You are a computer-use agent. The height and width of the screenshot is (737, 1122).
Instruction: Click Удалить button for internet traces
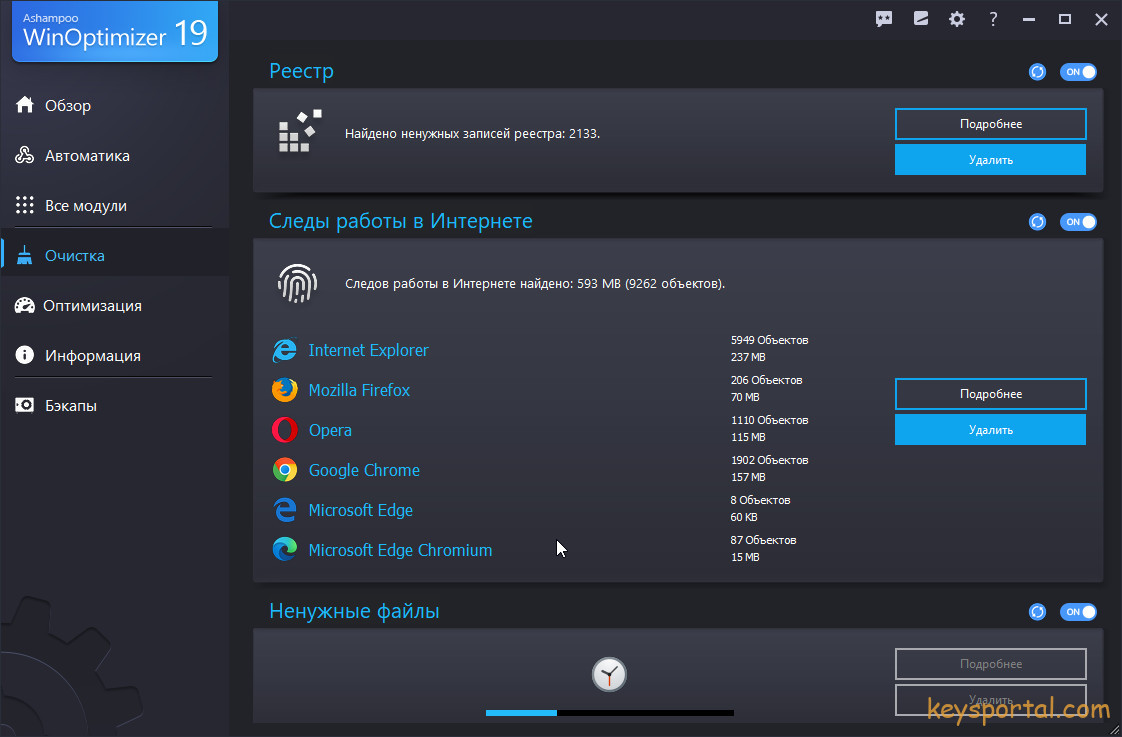pyautogui.click(x=990, y=430)
